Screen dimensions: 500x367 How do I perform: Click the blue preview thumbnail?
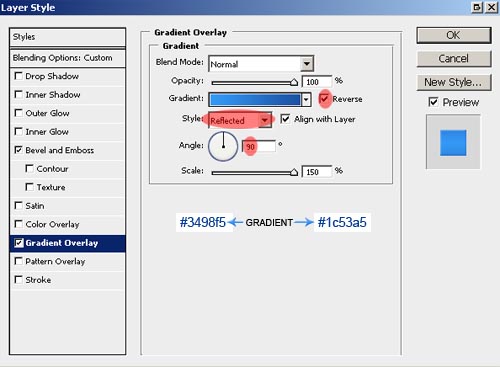coord(453,143)
